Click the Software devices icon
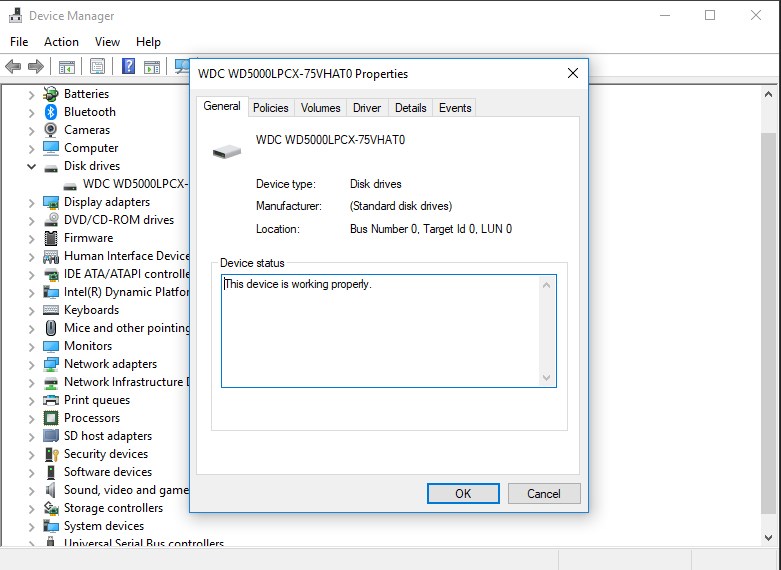The image size is (781, 570). 51,472
